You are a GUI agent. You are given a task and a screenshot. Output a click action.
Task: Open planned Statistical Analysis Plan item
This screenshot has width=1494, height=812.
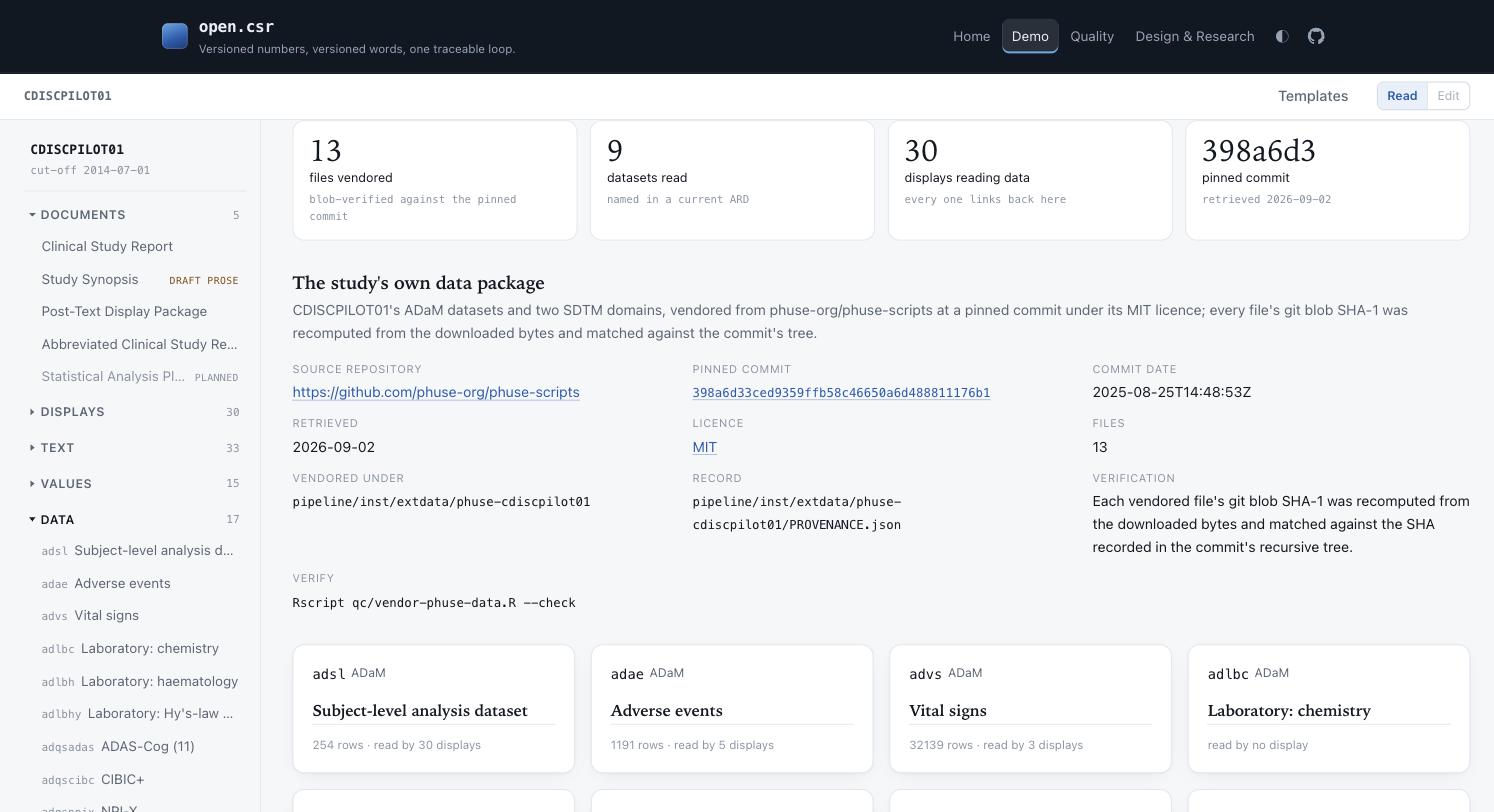[140, 377]
